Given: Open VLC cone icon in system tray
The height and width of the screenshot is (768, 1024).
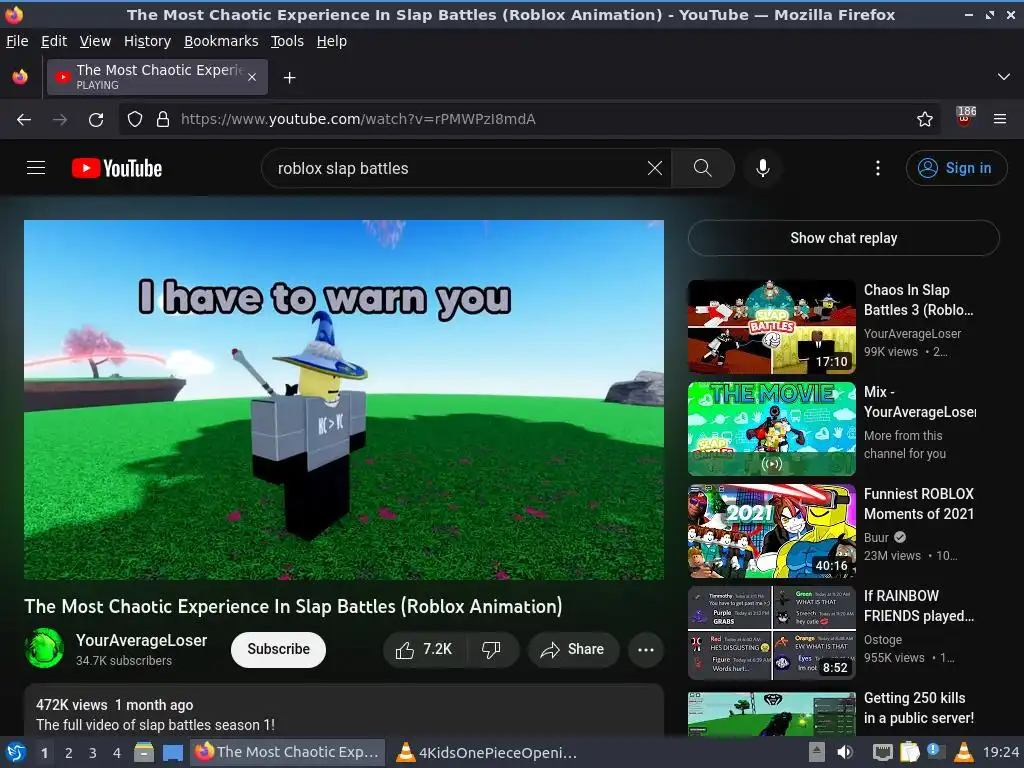Looking at the screenshot, I should point(964,752).
